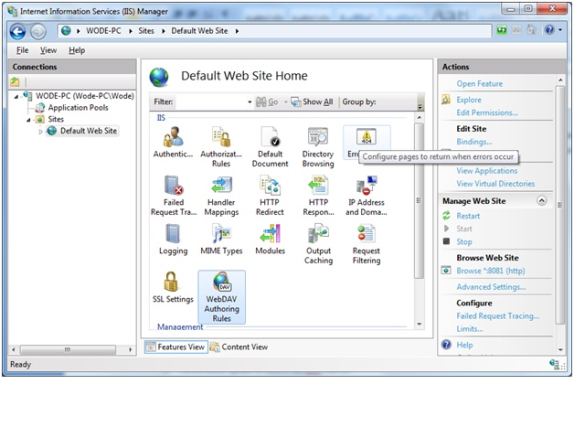
Task: Click the Connections horizontal scrollbar thumb
Action: (x=68, y=350)
